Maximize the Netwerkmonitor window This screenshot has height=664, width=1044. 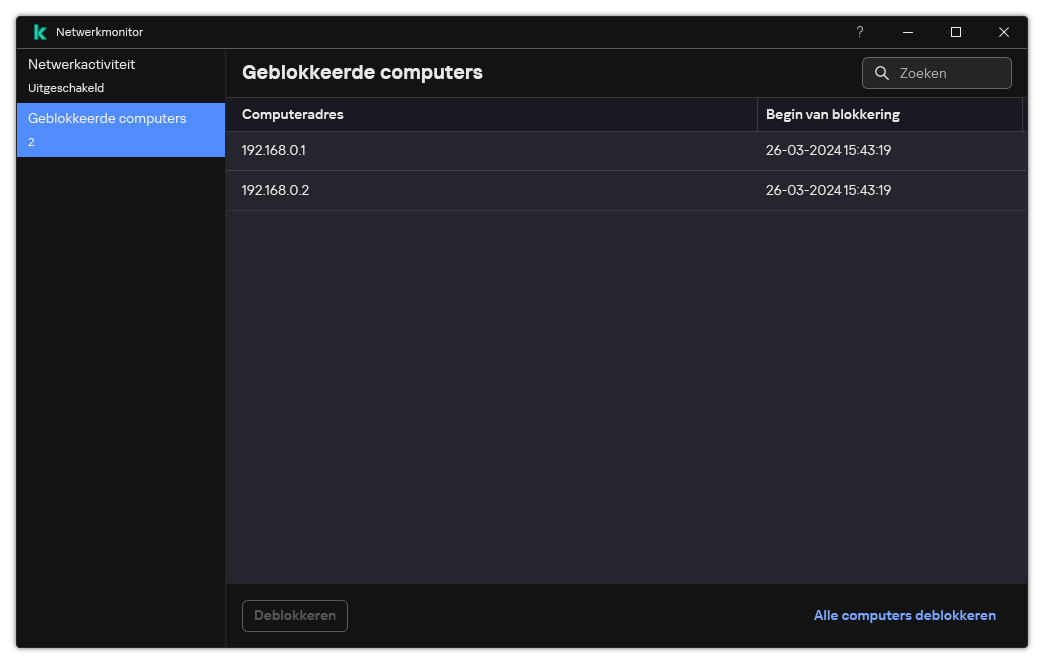pyautogui.click(x=955, y=32)
